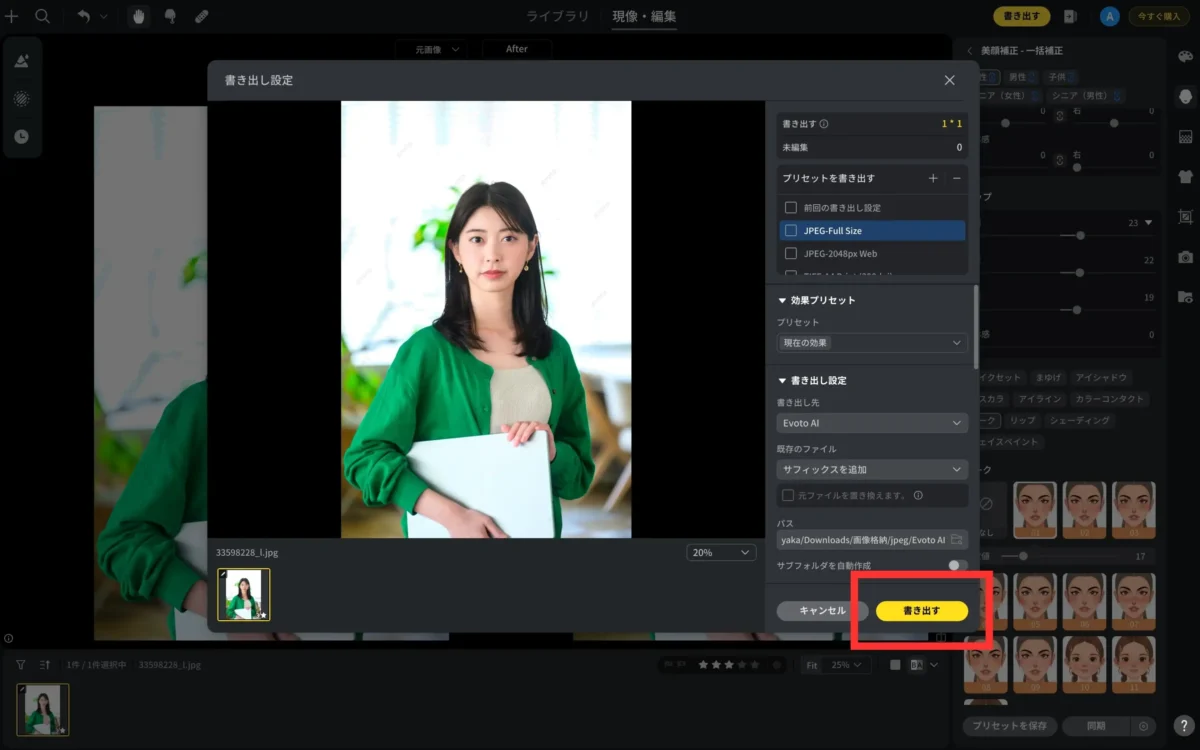Browse folder icon in path field
This screenshot has width=1200, height=750.
point(957,540)
